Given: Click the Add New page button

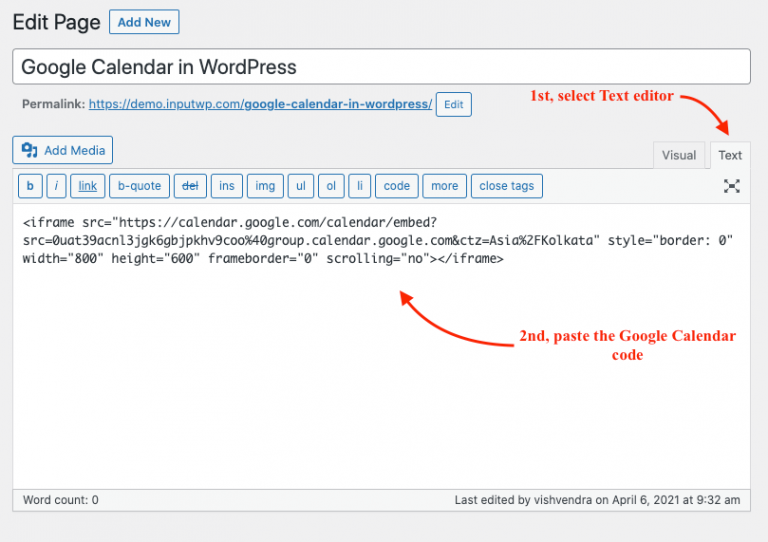Looking at the screenshot, I should click(x=144, y=22).
